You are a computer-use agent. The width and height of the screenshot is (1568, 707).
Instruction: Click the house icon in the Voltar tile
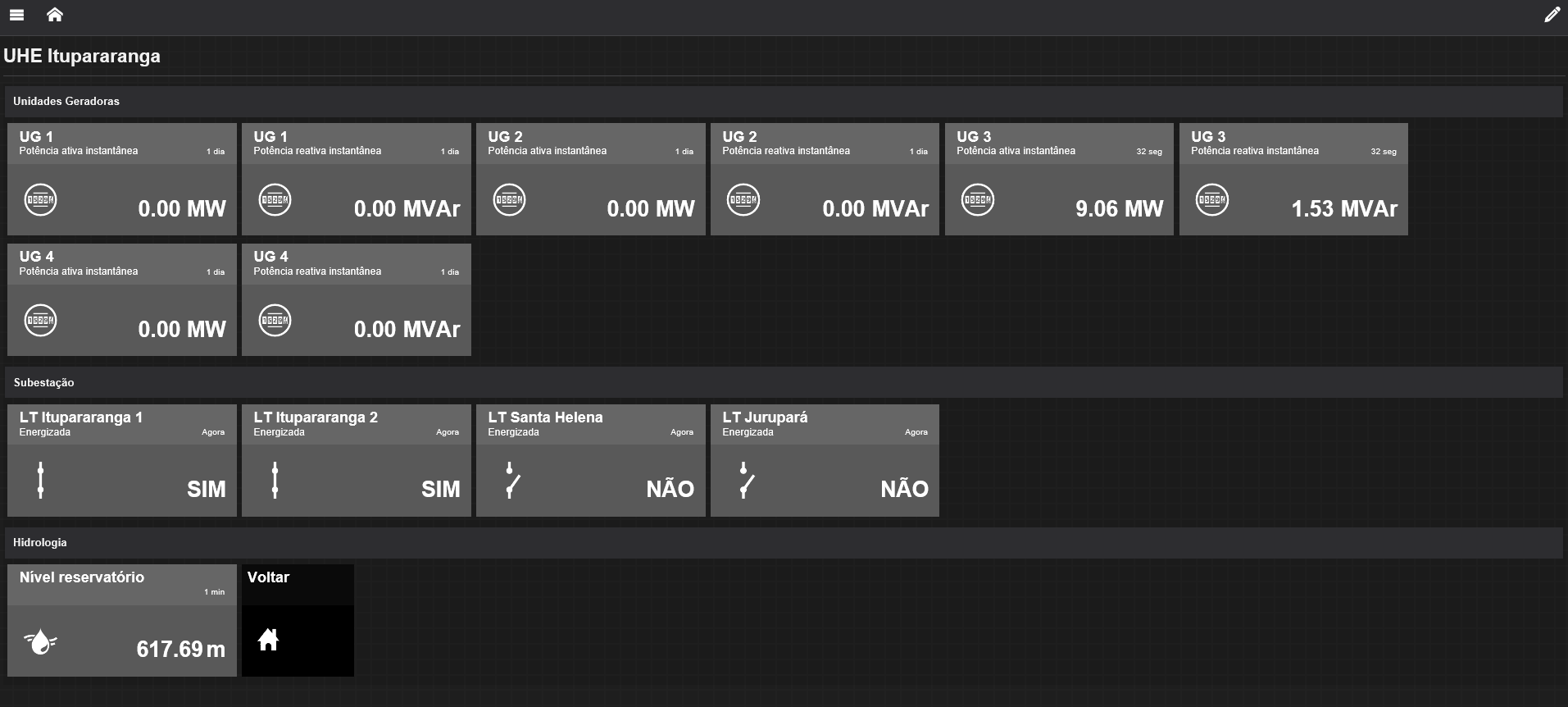[x=268, y=640]
